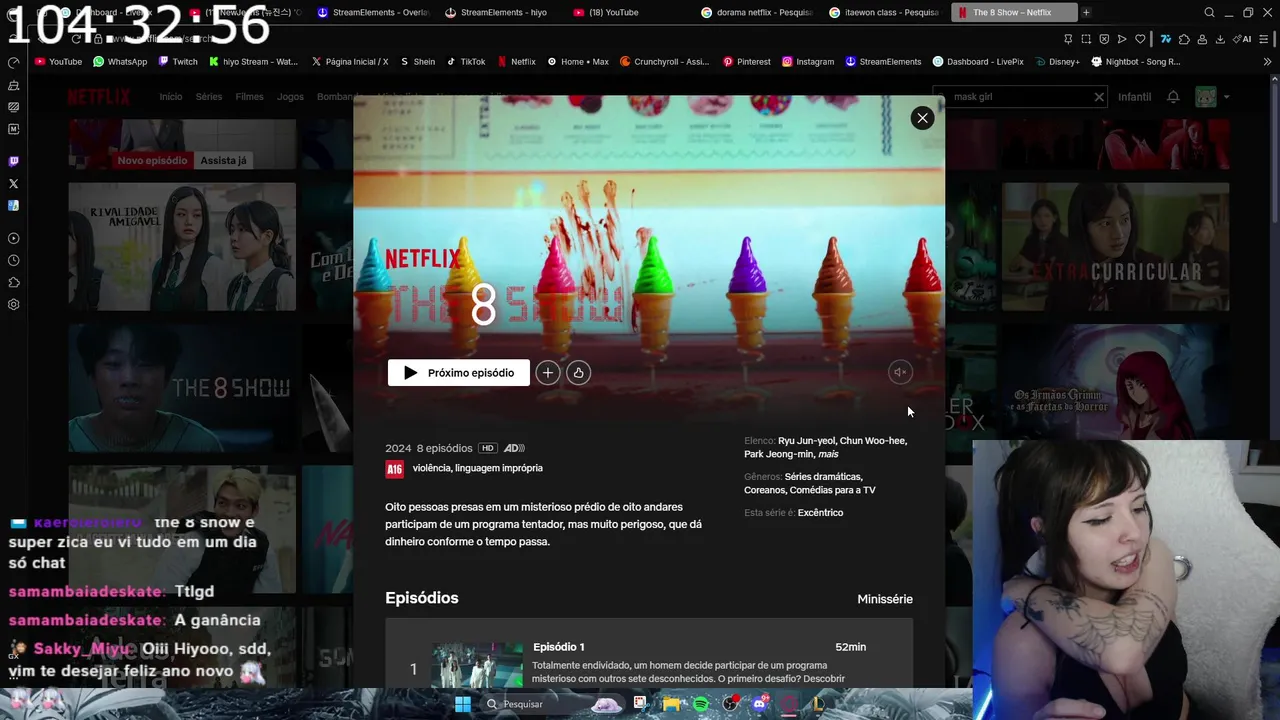Image resolution: width=1280 pixels, height=720 pixels.
Task: Open the 'Os Irmãos Grimm' series thumbnail
Action: tap(1116, 389)
